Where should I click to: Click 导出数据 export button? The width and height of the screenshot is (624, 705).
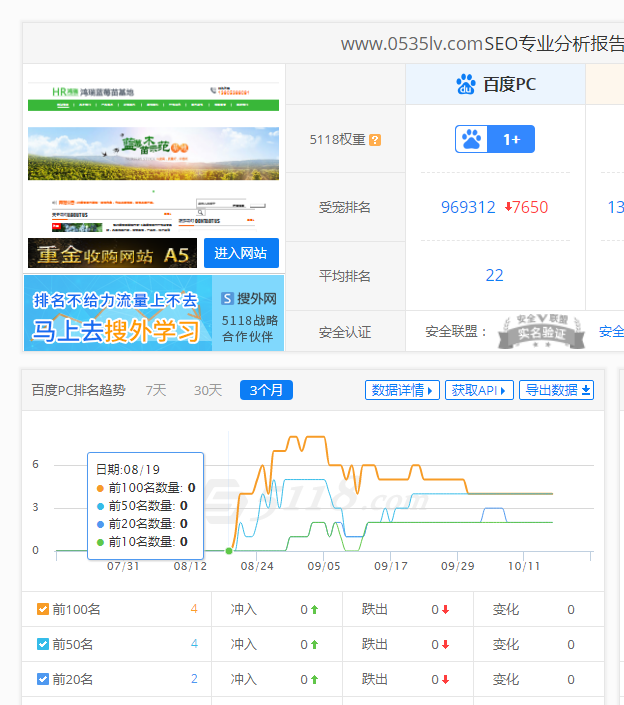tap(557, 390)
